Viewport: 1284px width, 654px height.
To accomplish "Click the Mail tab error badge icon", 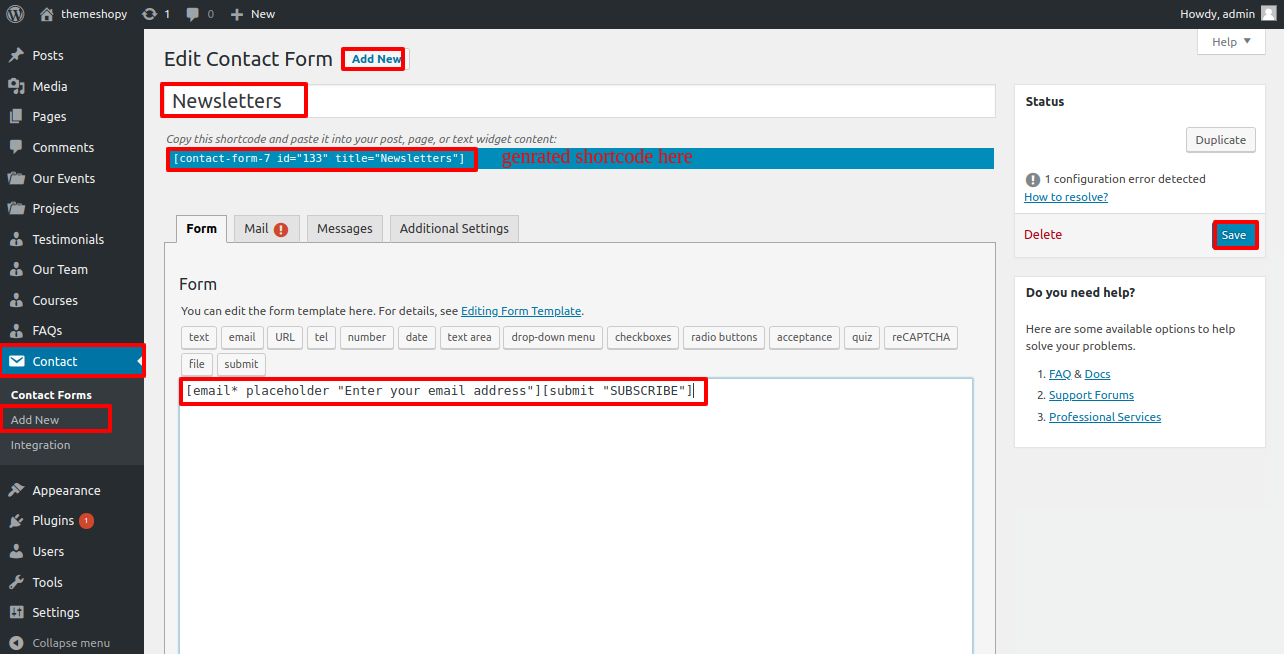I will [x=281, y=229].
